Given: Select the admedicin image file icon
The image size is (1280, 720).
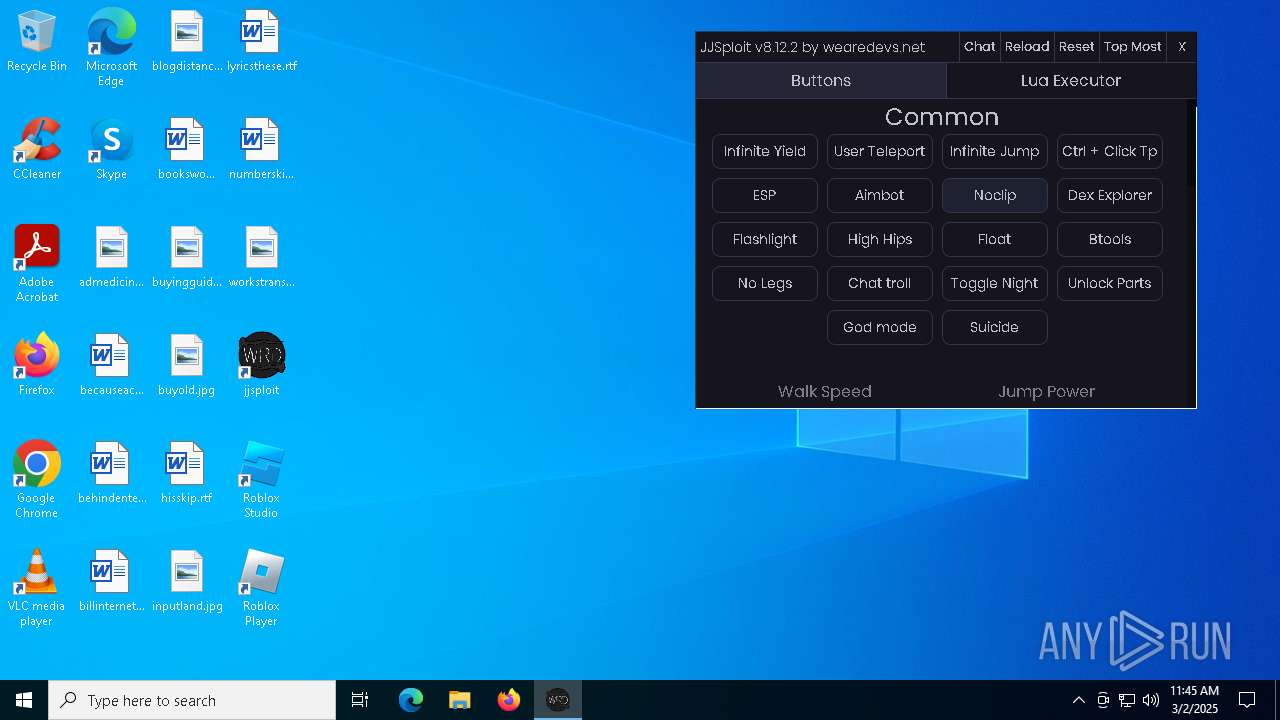Looking at the screenshot, I should point(111,257).
